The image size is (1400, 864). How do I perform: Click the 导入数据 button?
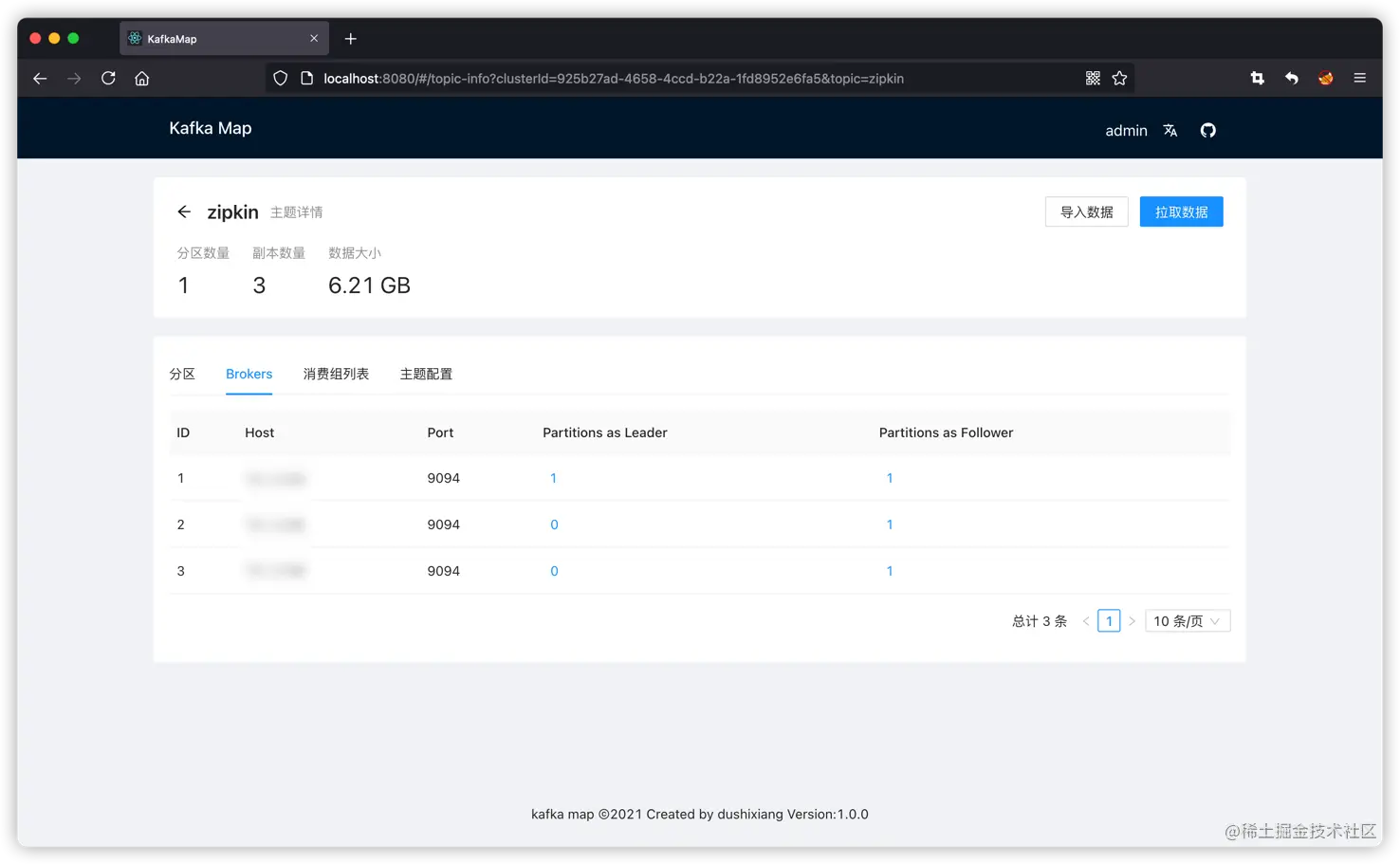pos(1087,211)
